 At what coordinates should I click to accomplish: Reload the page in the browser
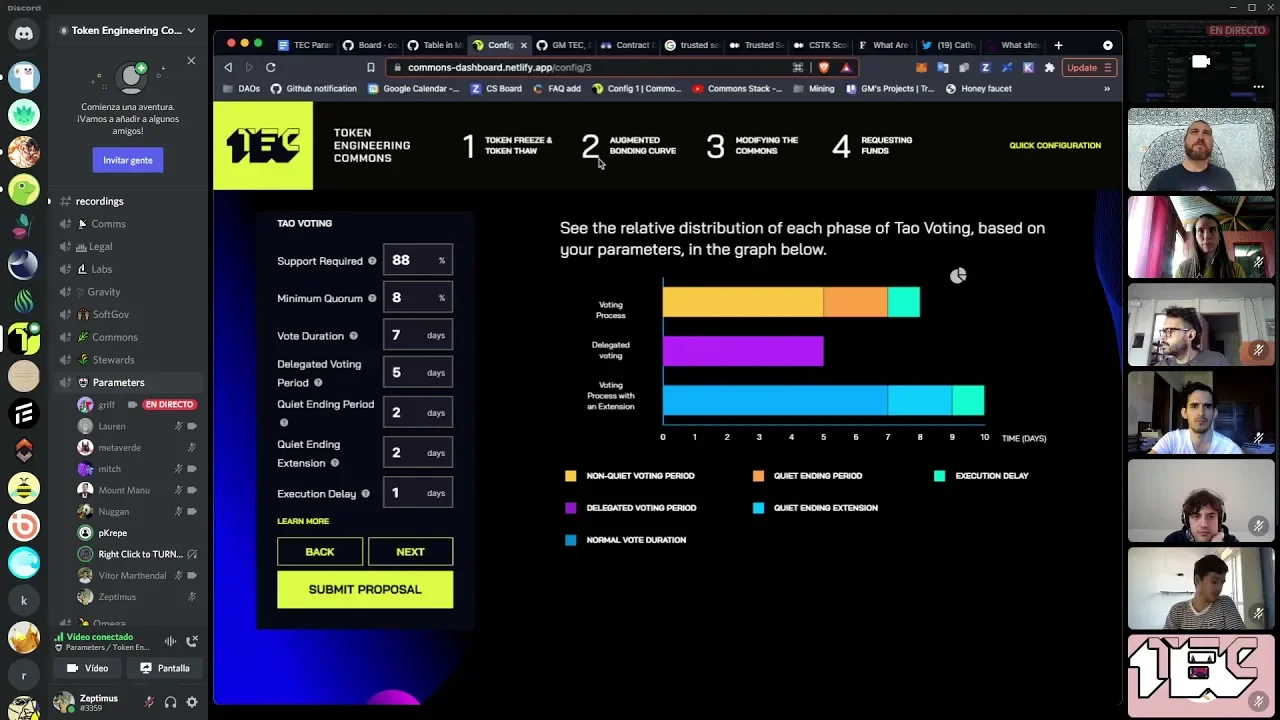point(270,68)
